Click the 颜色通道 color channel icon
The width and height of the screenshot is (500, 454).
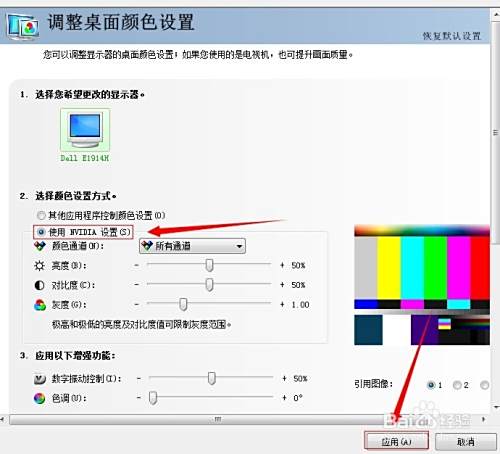tap(40, 246)
